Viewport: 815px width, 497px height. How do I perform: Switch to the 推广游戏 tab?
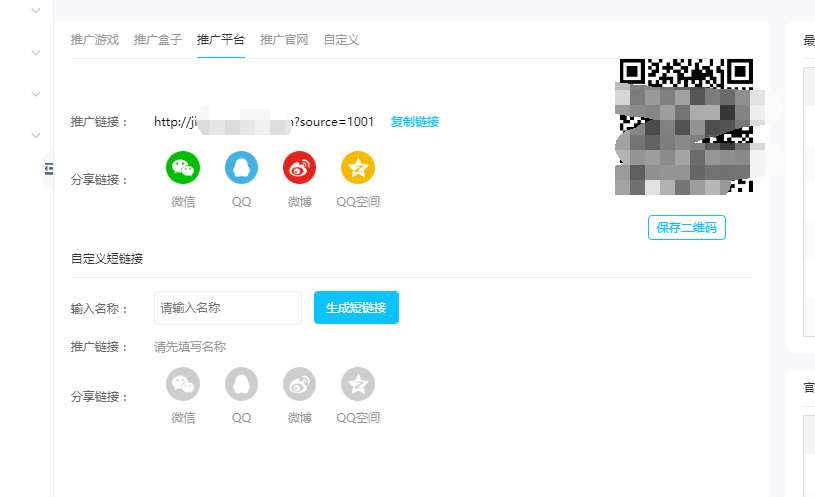[95, 40]
